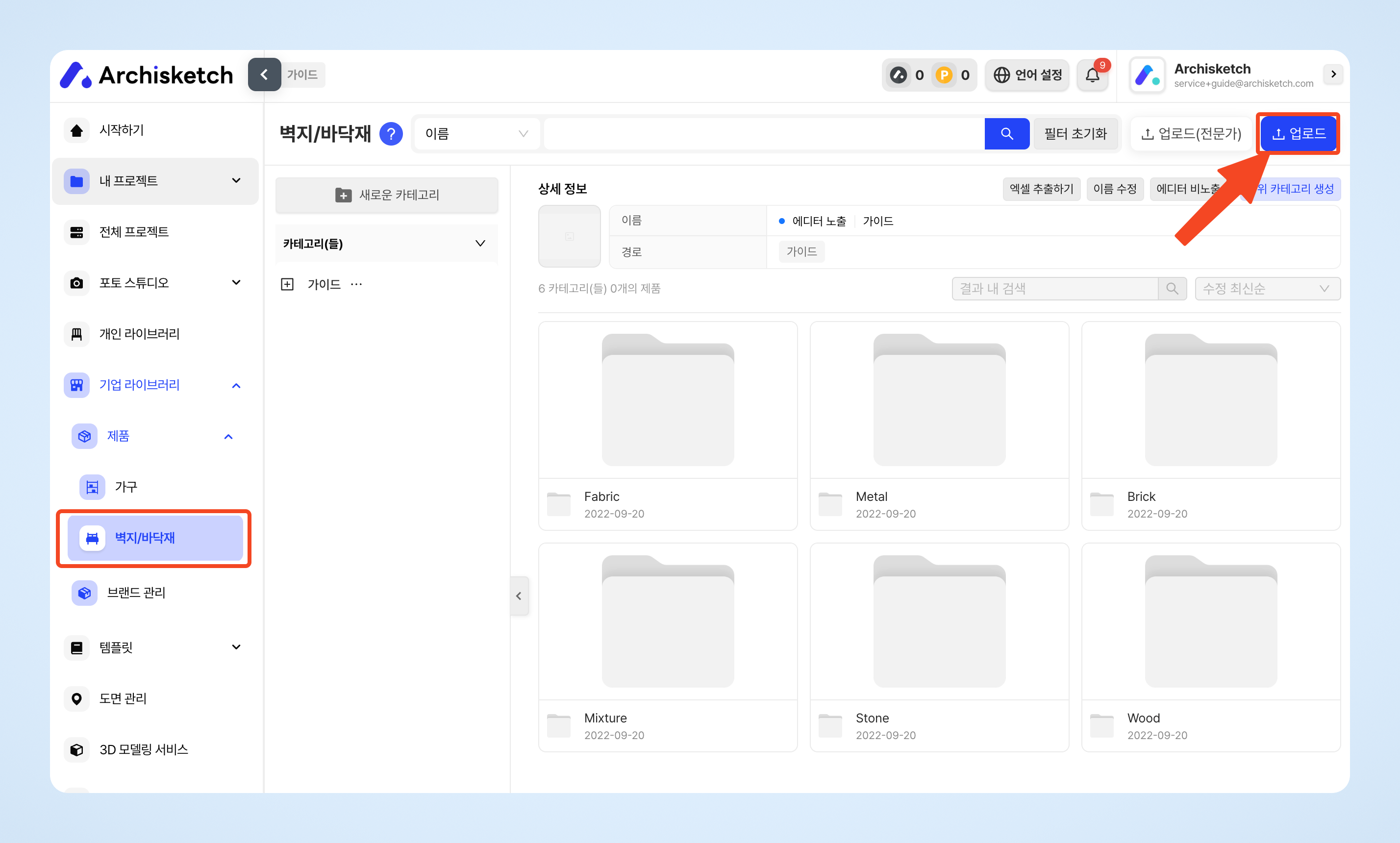Open 가이드 category more options dots

(356, 284)
